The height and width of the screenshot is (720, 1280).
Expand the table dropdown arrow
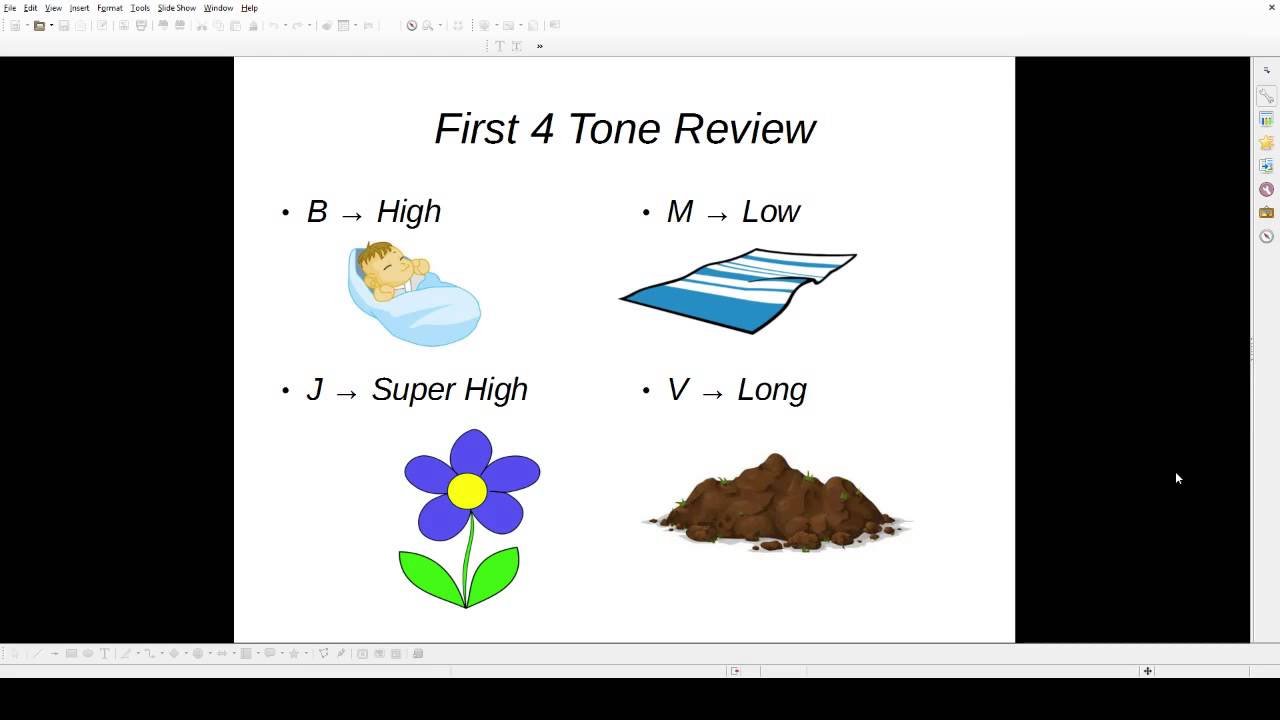point(355,25)
